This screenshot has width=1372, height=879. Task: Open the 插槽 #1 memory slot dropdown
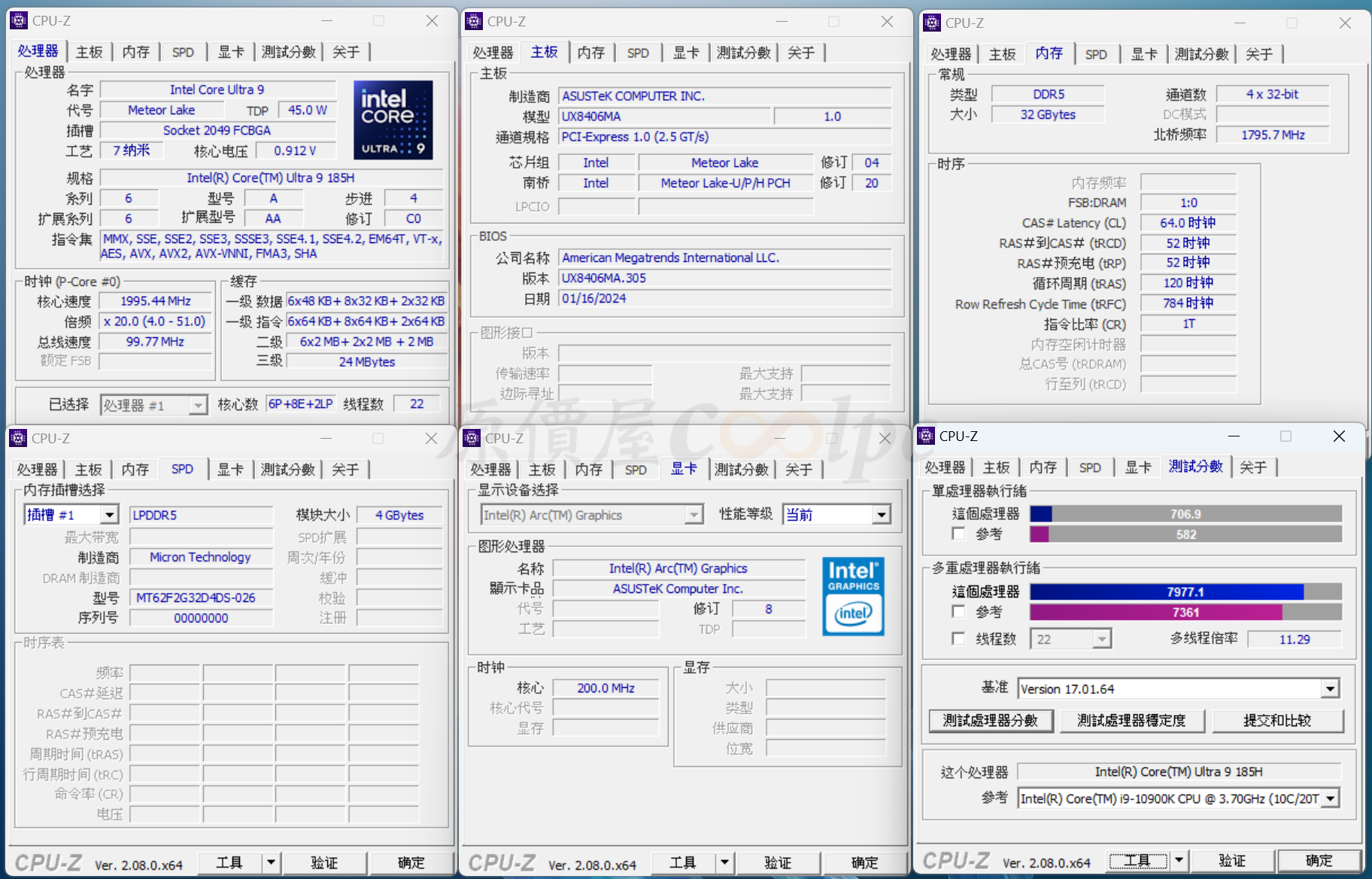(110, 515)
